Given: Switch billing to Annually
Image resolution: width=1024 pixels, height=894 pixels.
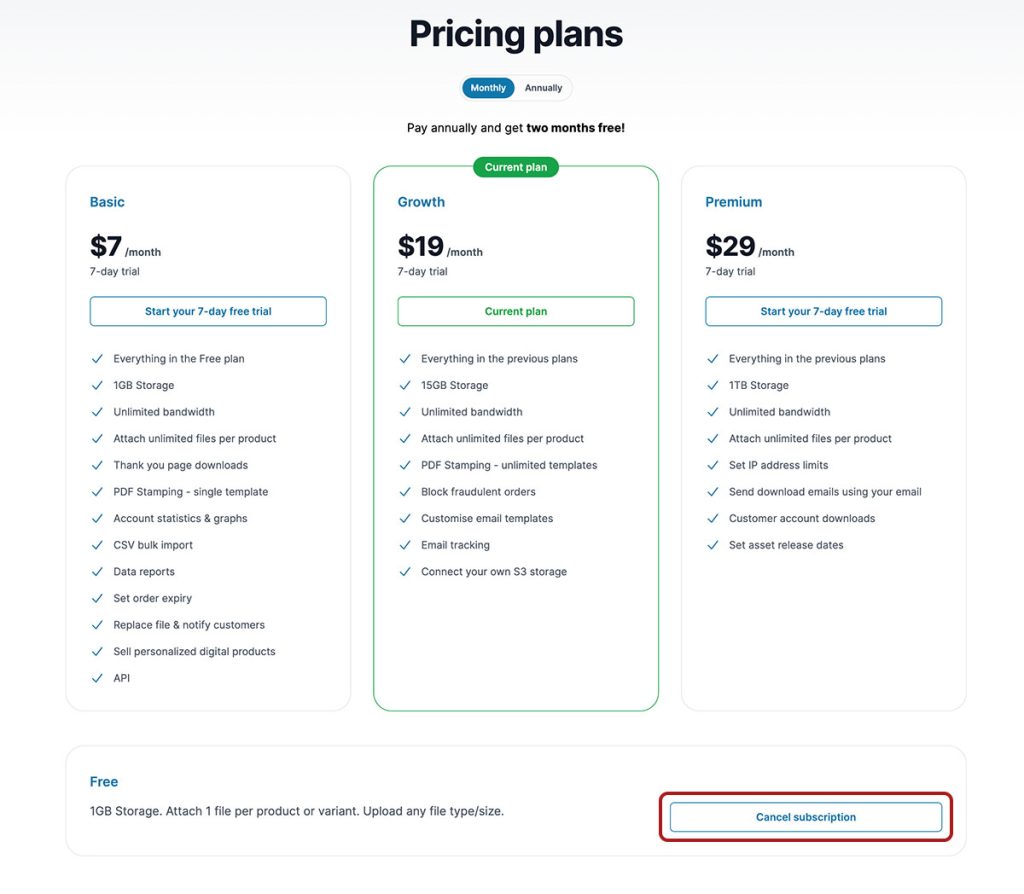Looking at the screenshot, I should tap(543, 88).
